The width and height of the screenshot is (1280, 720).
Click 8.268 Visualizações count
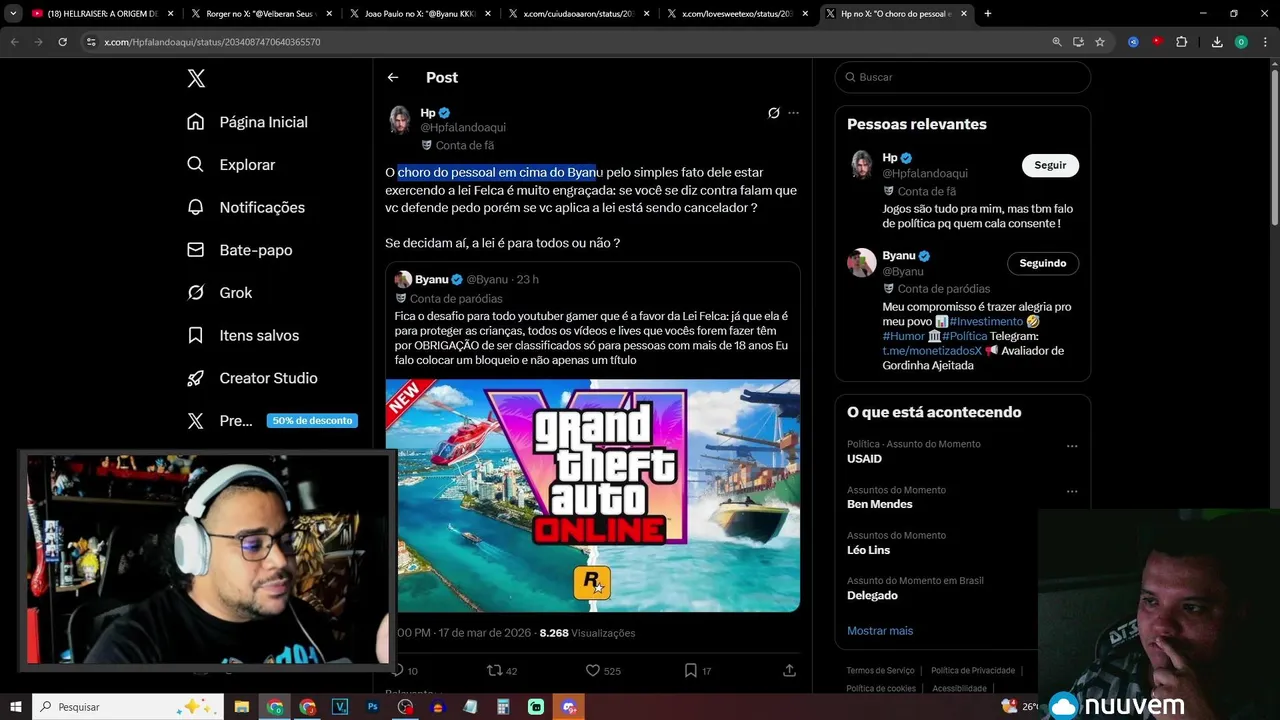pyautogui.click(x=588, y=633)
